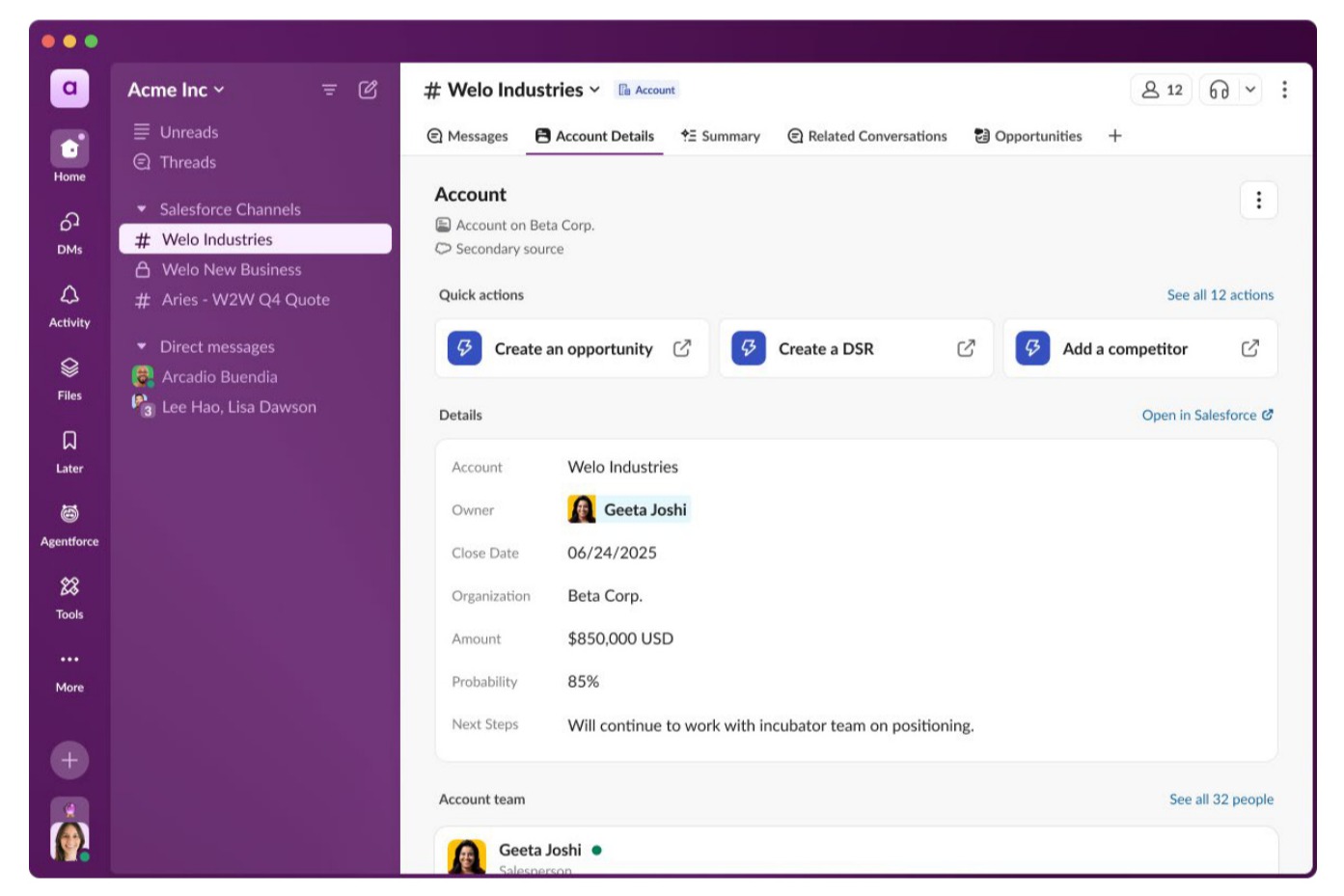Open the Account card overflow menu
This screenshot has width=1344, height=896.
pos(1259,200)
